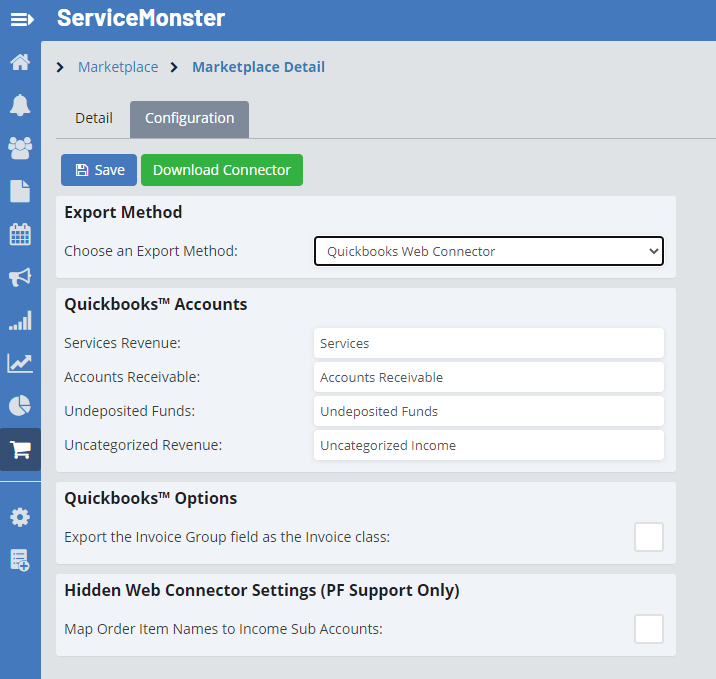The width and height of the screenshot is (716, 679).
Task: Focus the Undeposited Funds input field
Action: [x=488, y=411]
